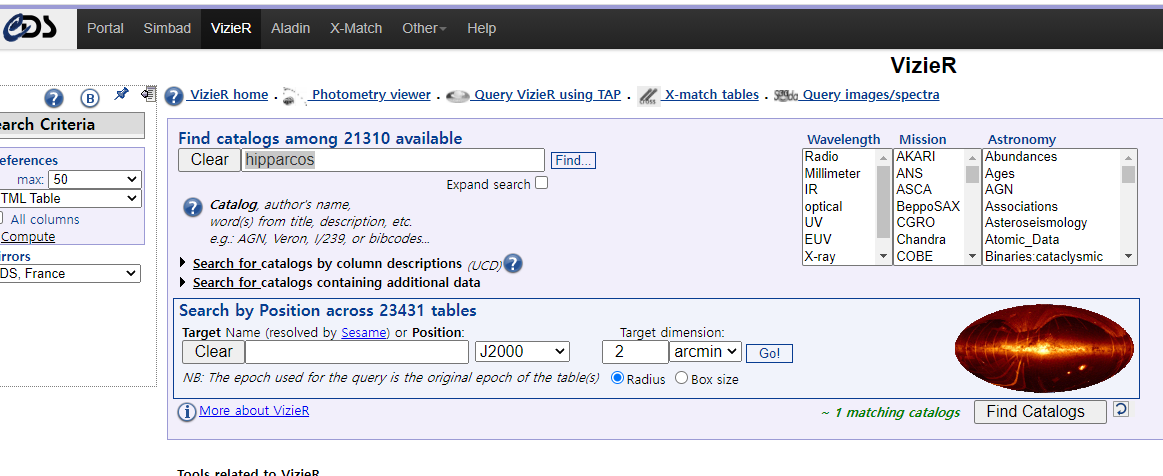The height and width of the screenshot is (476, 1163).
Task: Focus the target dimension field showing 2
Action: (635, 351)
